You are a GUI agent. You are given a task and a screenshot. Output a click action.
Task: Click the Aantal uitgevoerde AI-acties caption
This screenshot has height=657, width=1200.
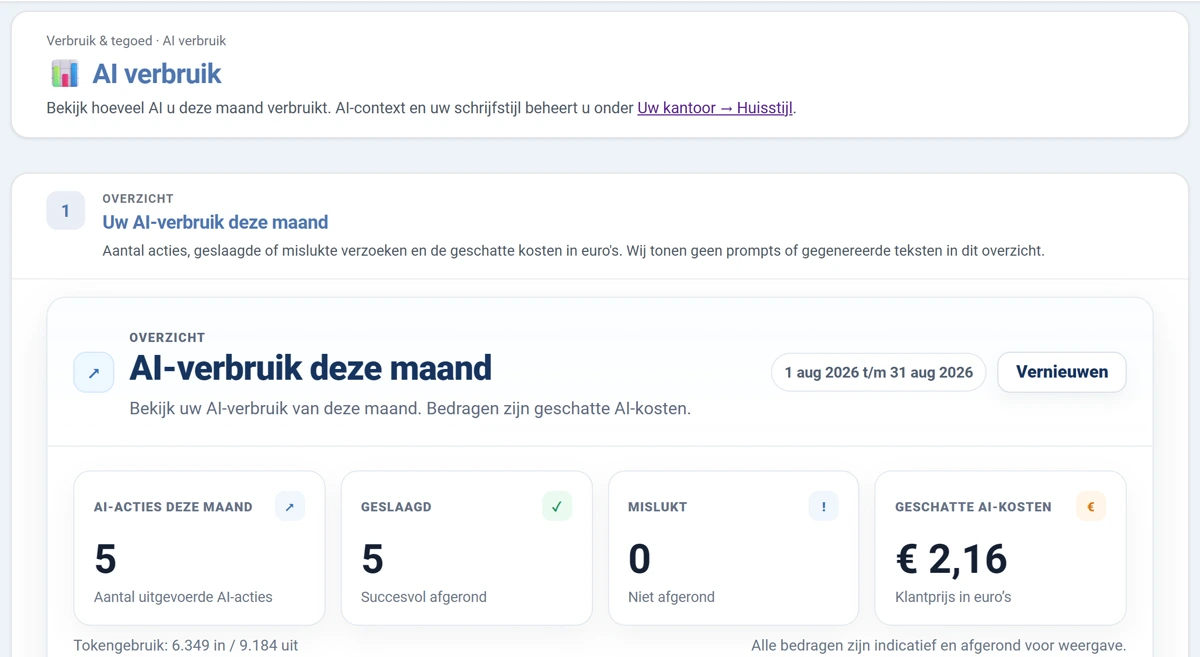click(183, 597)
